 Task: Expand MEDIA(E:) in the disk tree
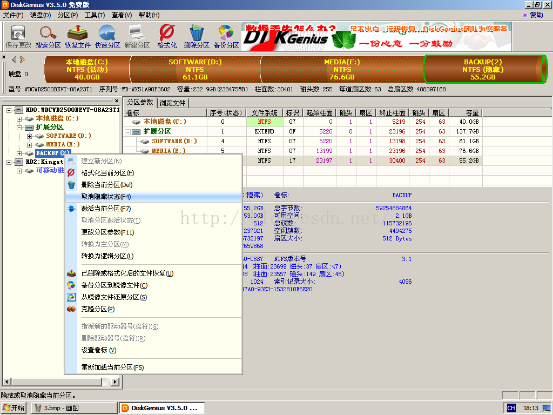pyautogui.click(x=30, y=145)
